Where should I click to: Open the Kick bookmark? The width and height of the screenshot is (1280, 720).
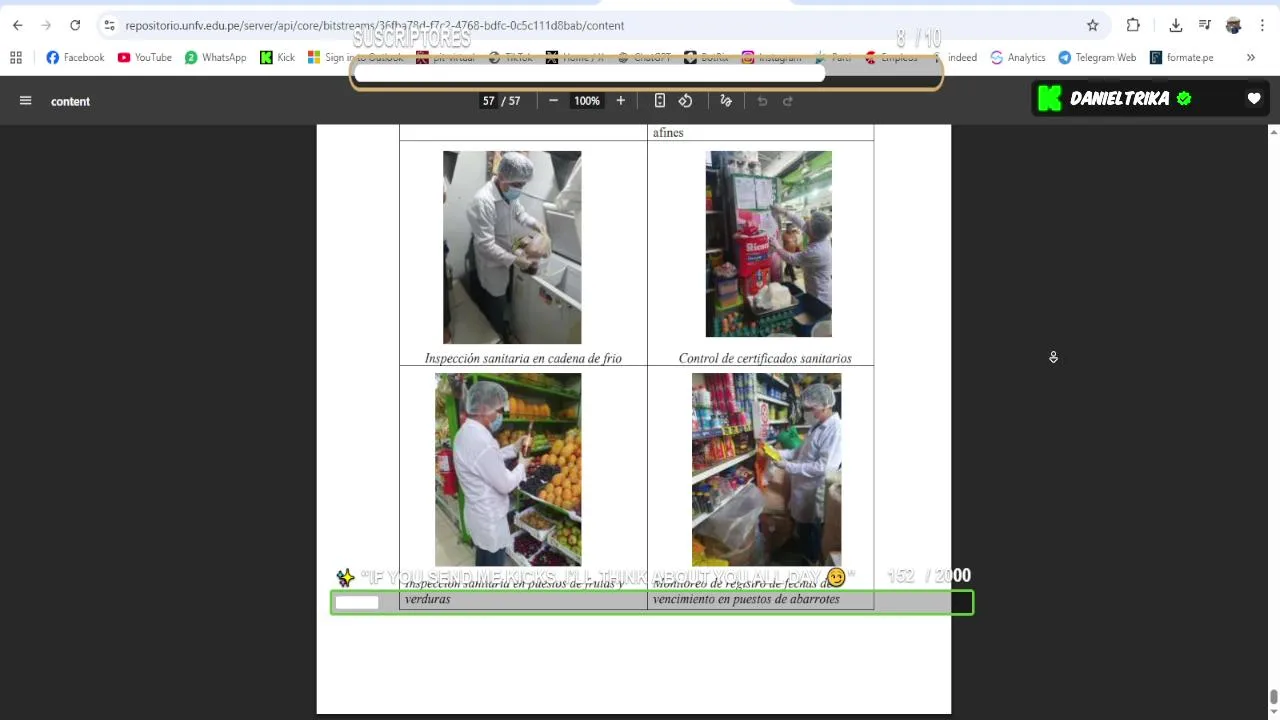click(277, 57)
